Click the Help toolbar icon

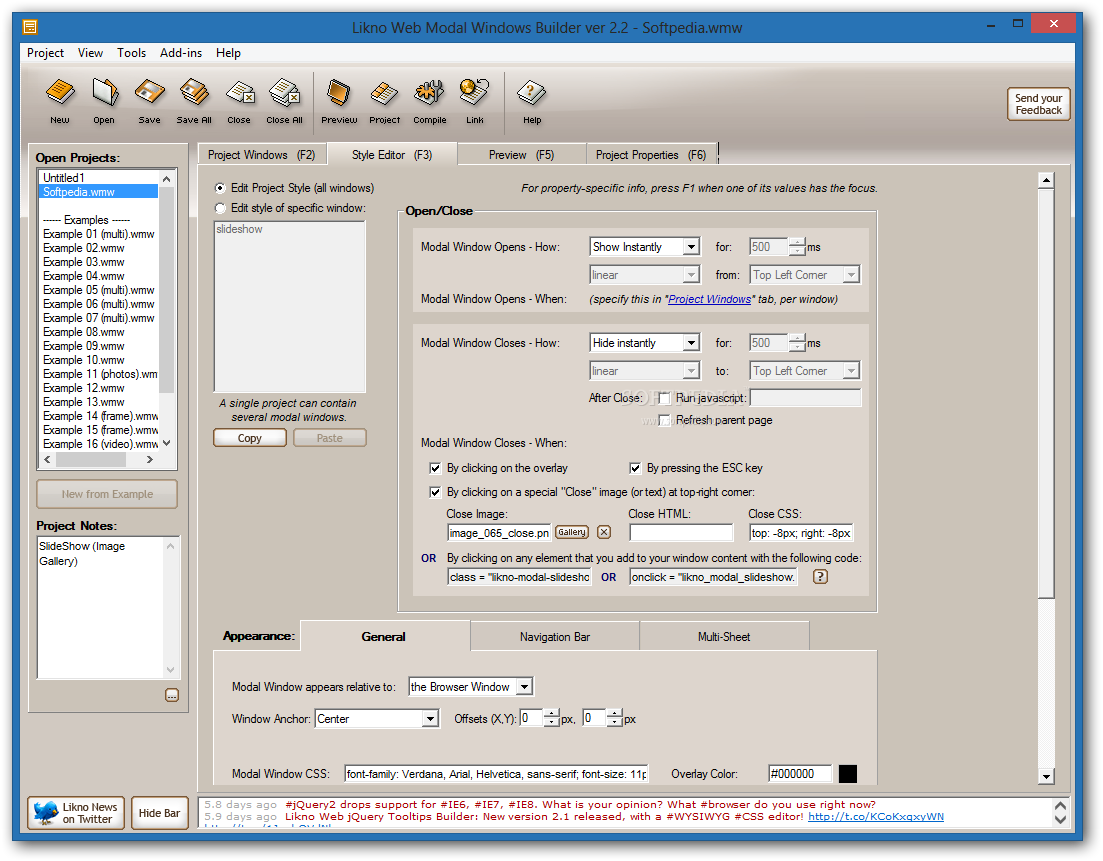point(532,101)
